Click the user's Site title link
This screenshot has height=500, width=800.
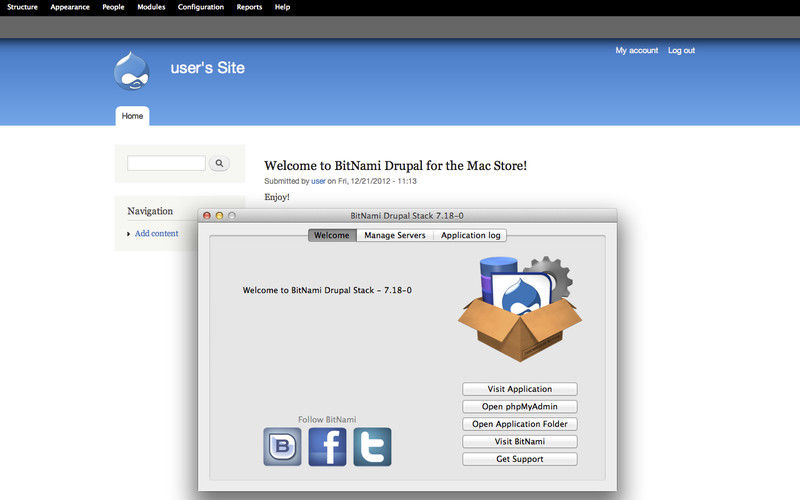(207, 68)
